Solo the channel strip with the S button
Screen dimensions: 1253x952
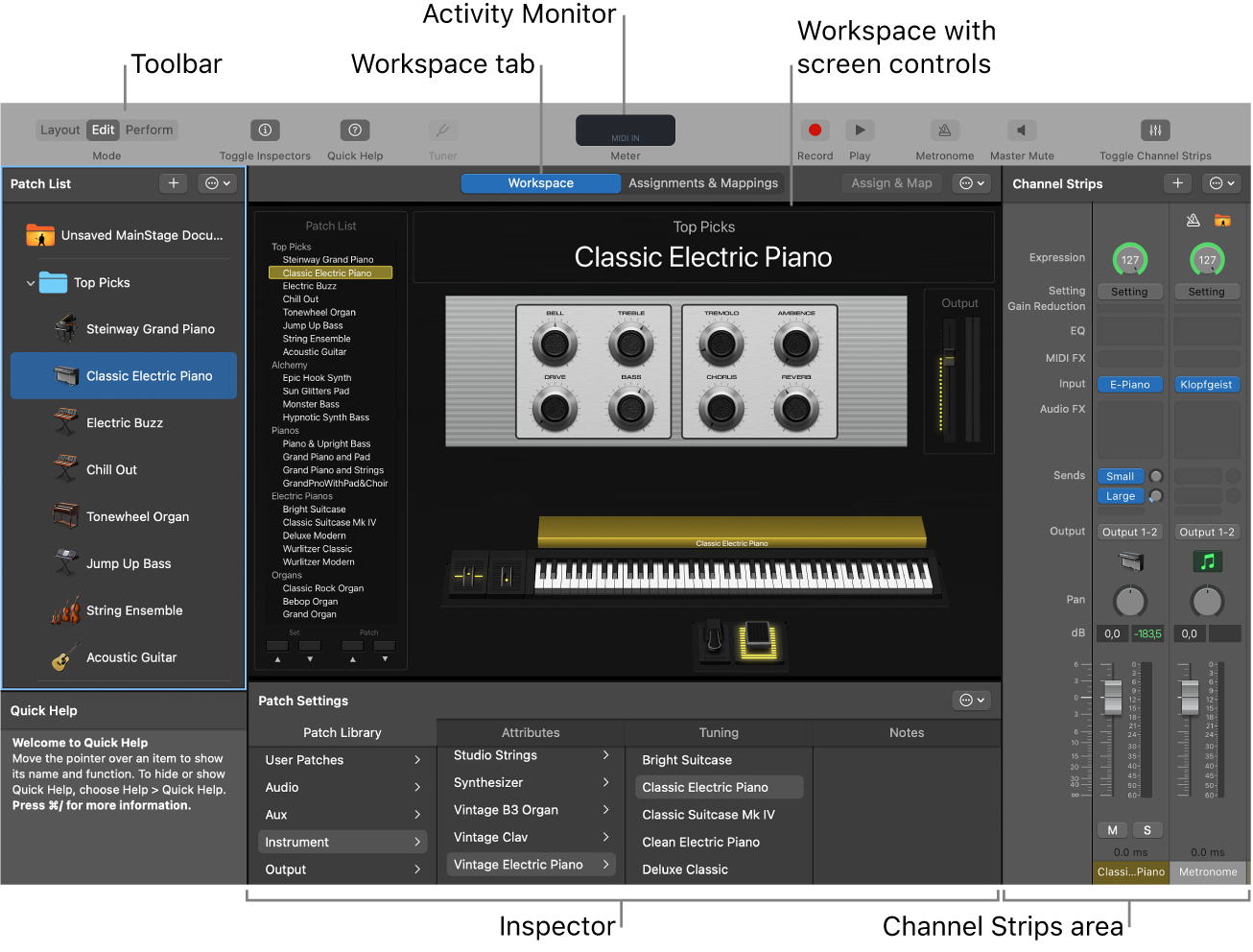click(1147, 829)
